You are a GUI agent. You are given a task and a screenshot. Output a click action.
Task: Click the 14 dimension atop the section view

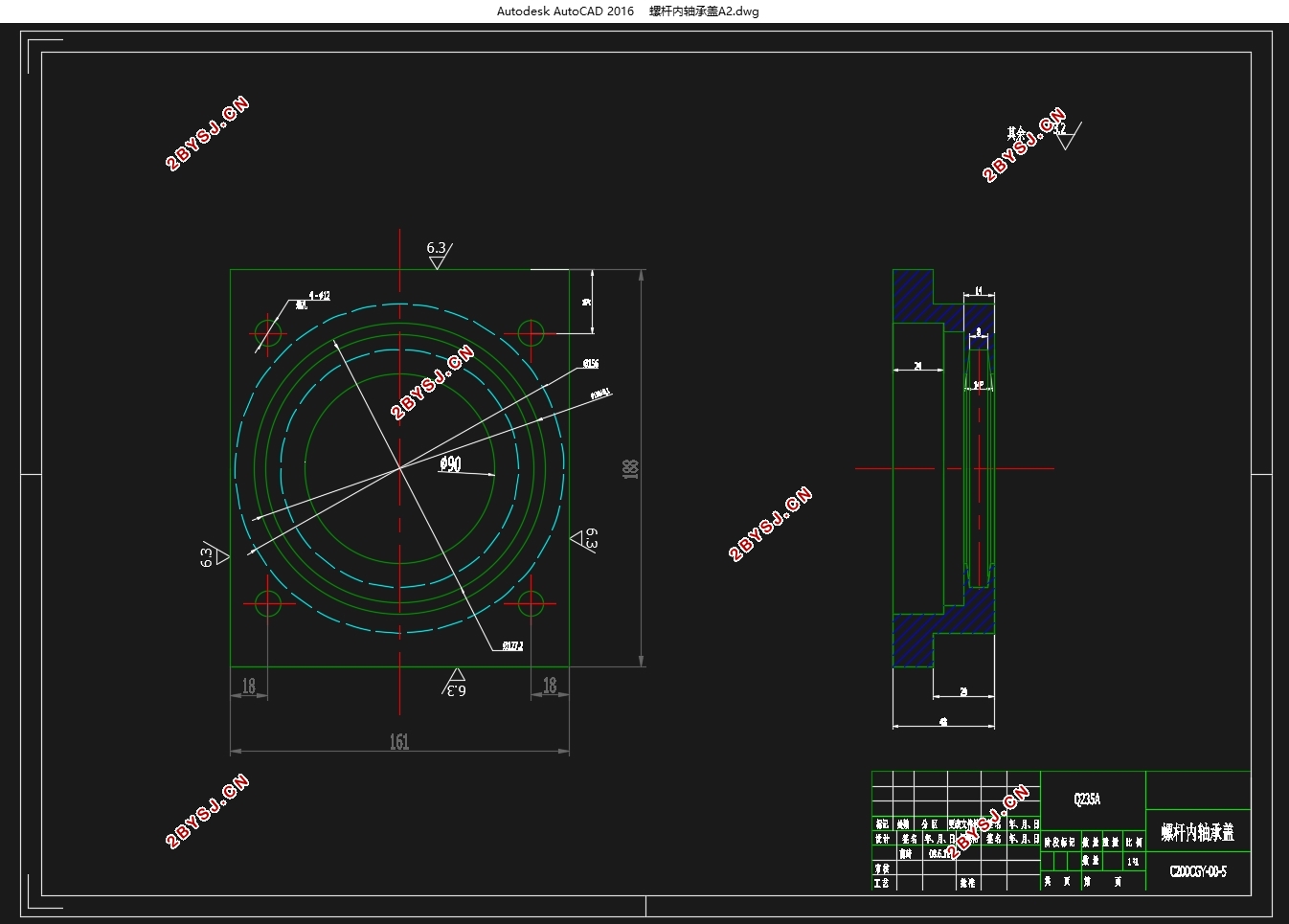click(979, 290)
